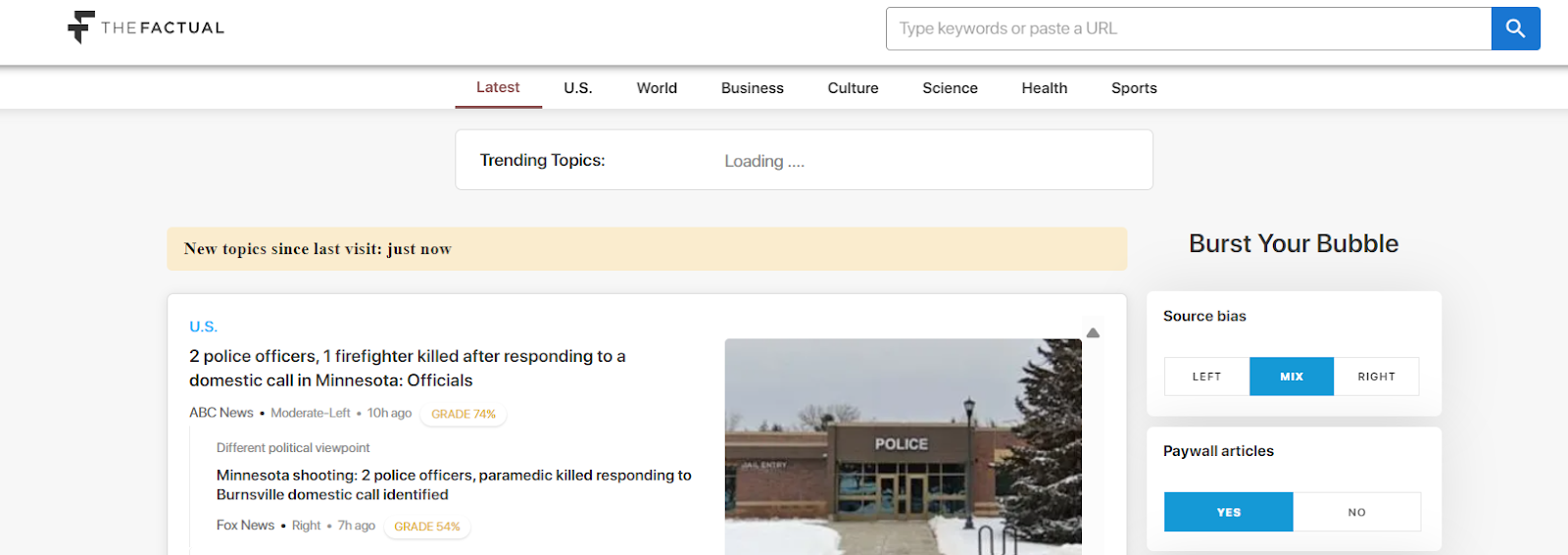Choose Yes for paywall articles

point(1229,512)
